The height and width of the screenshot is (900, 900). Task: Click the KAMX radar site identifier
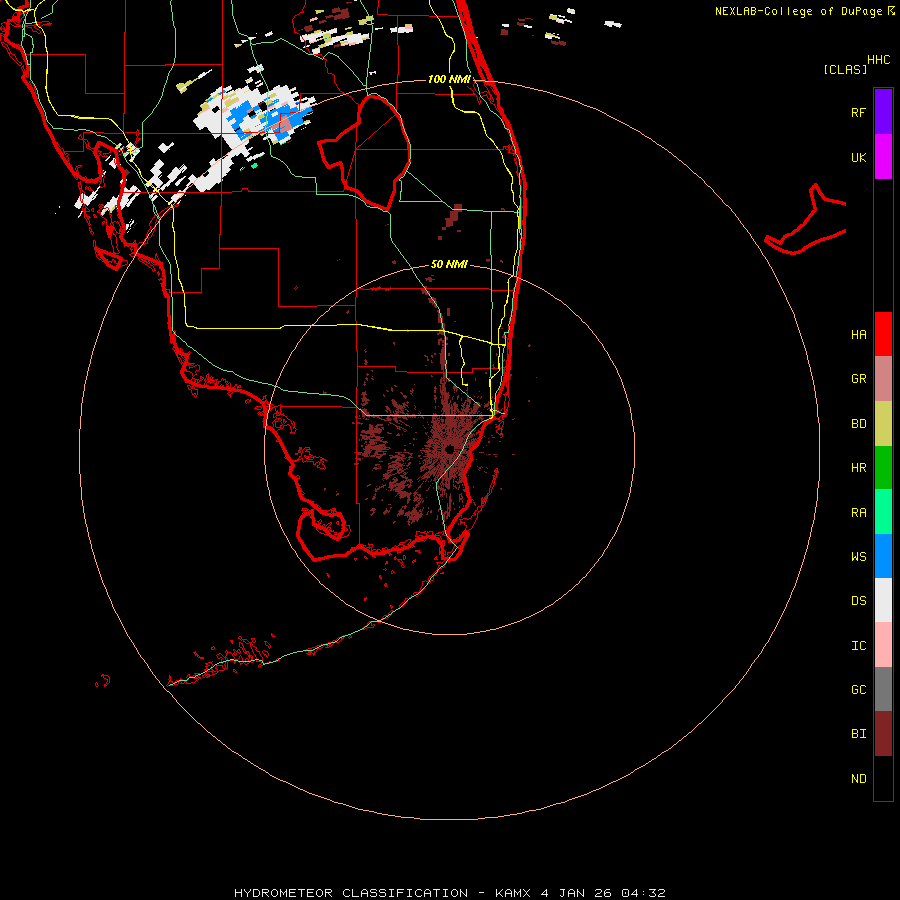coord(514,893)
